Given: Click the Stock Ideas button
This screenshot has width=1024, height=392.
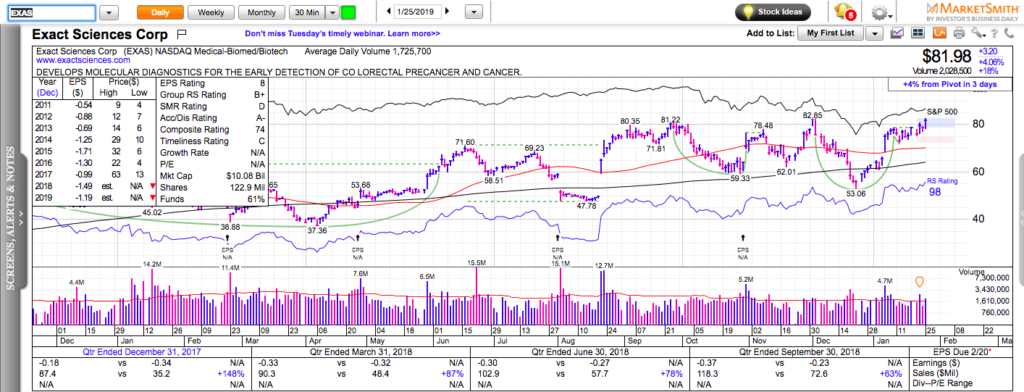Looking at the screenshot, I should point(773,12).
